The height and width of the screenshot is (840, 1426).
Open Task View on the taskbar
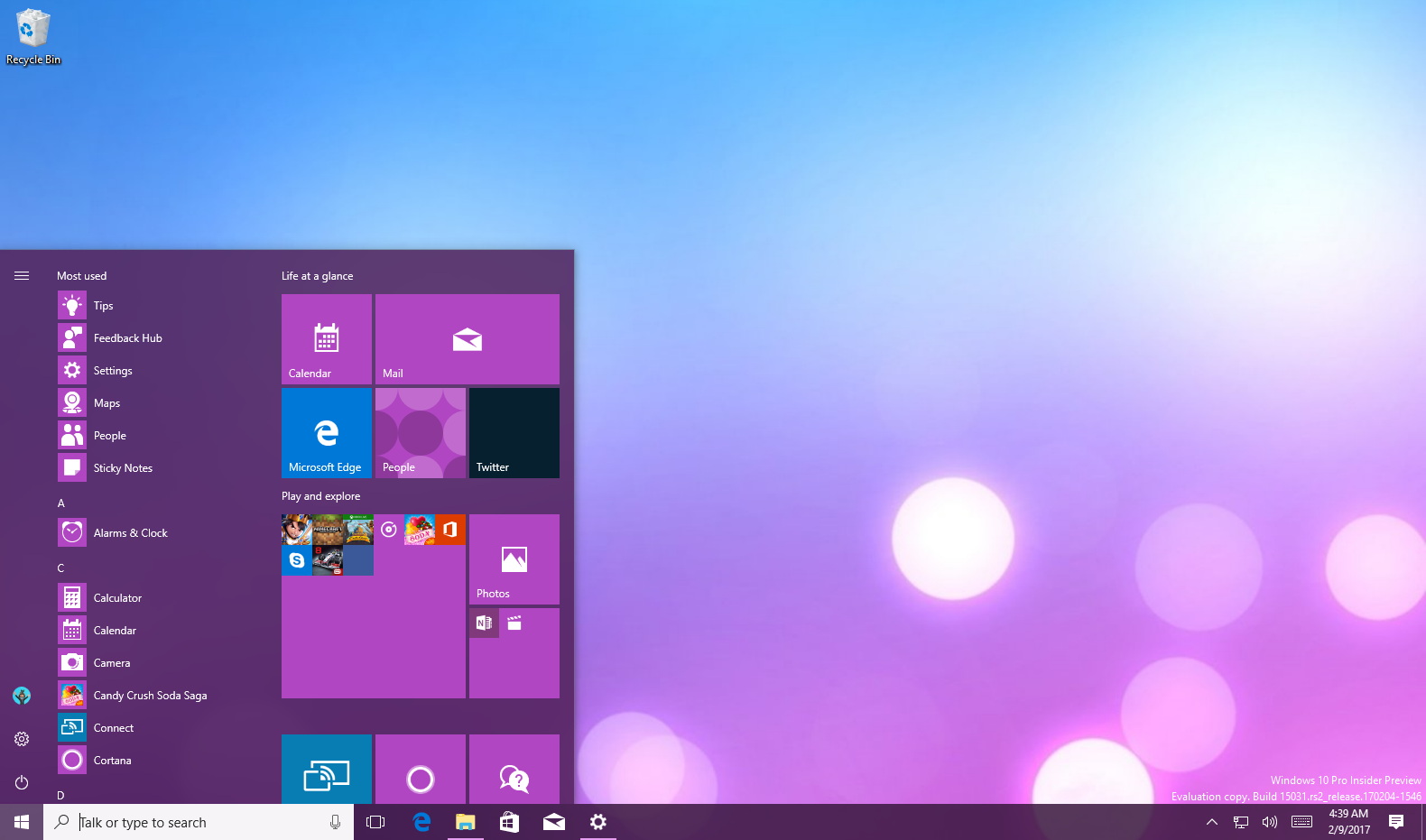coord(375,822)
